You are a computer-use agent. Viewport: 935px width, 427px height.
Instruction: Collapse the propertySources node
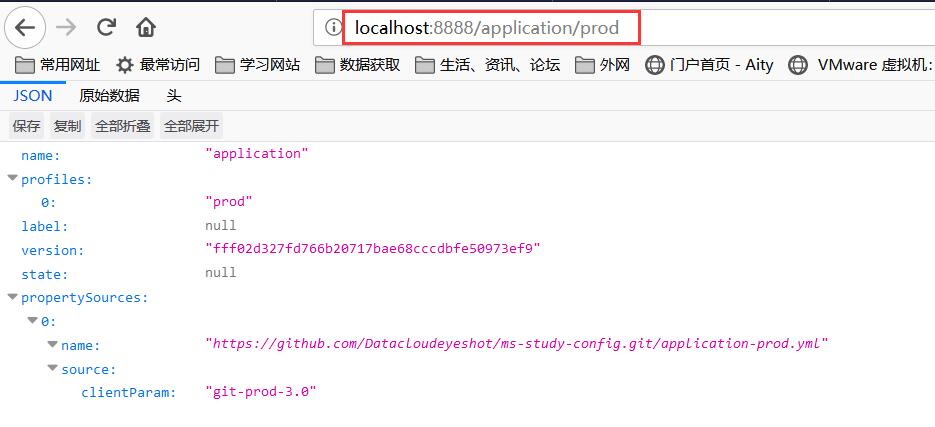tap(12, 297)
